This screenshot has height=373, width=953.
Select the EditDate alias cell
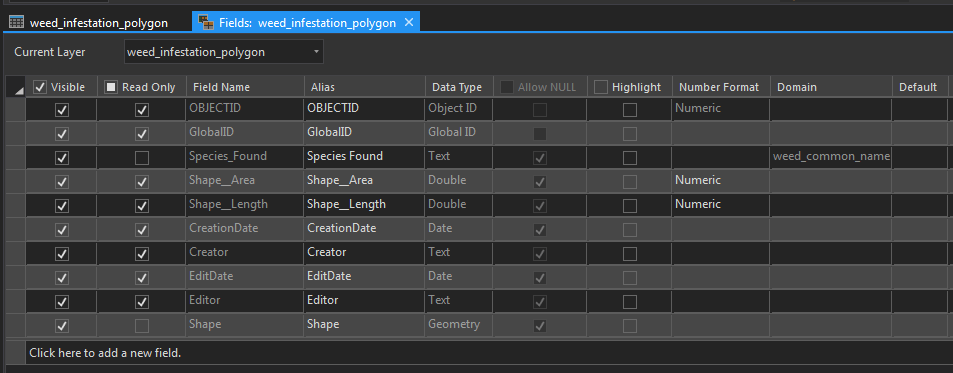365,276
